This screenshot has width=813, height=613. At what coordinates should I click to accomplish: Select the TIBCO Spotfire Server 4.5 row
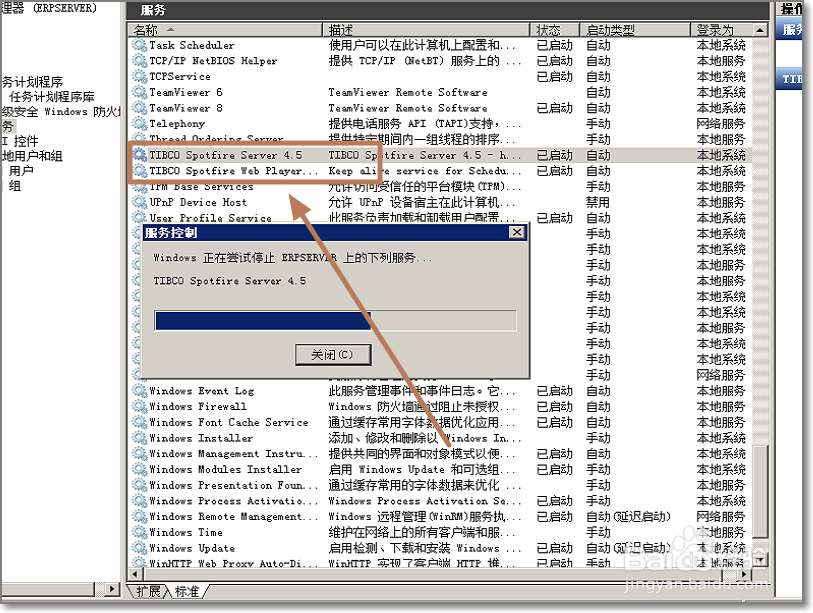point(439,155)
